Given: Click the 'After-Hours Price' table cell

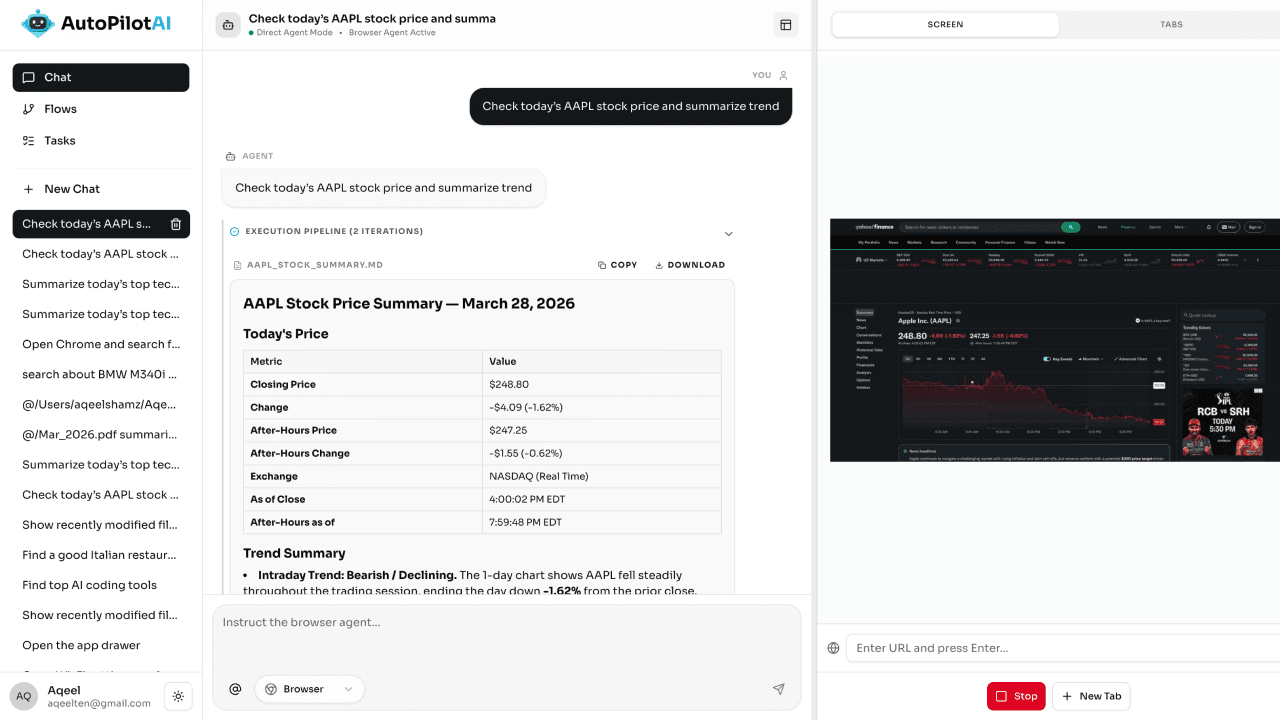Looking at the screenshot, I should [x=363, y=430].
